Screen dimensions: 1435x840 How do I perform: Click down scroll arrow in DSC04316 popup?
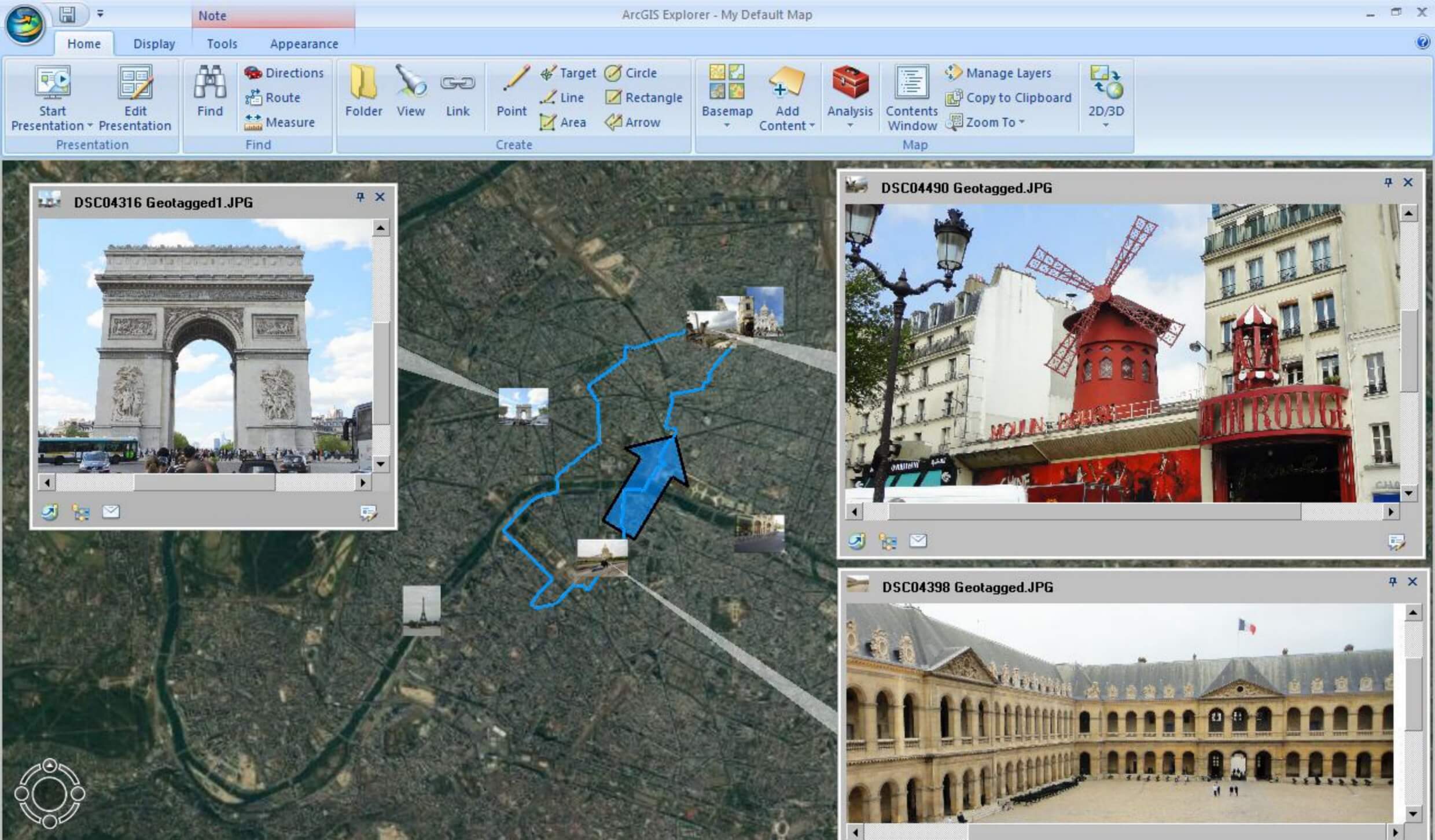[380, 463]
